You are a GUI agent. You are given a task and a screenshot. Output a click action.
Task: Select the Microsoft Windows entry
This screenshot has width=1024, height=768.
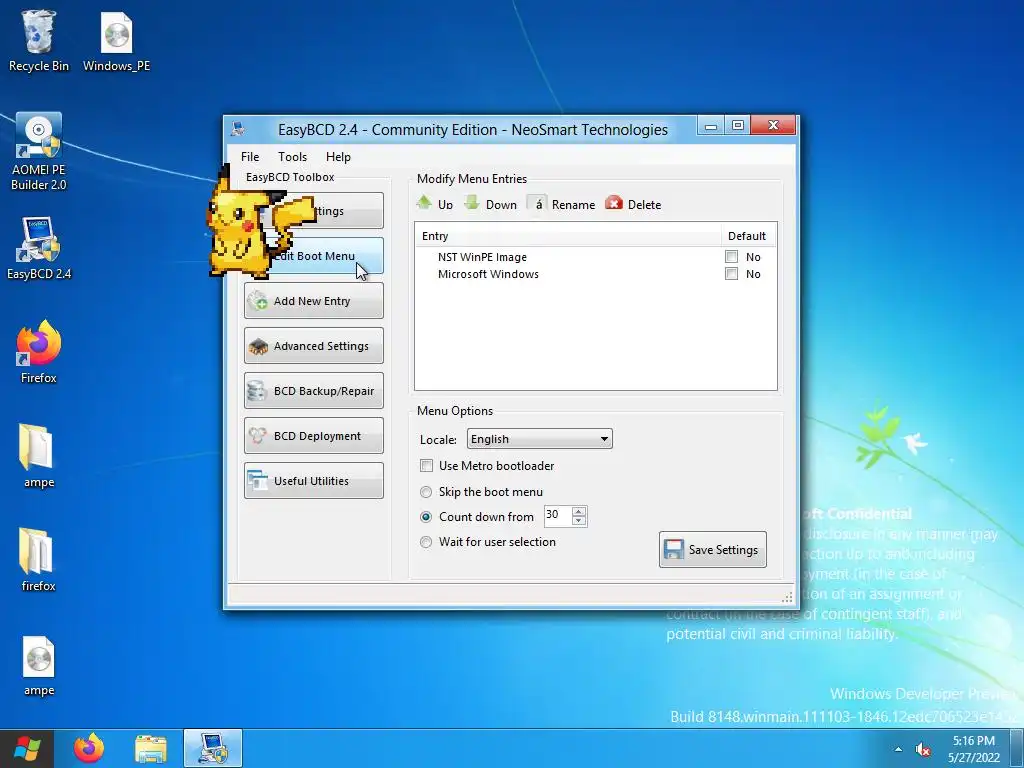(488, 274)
